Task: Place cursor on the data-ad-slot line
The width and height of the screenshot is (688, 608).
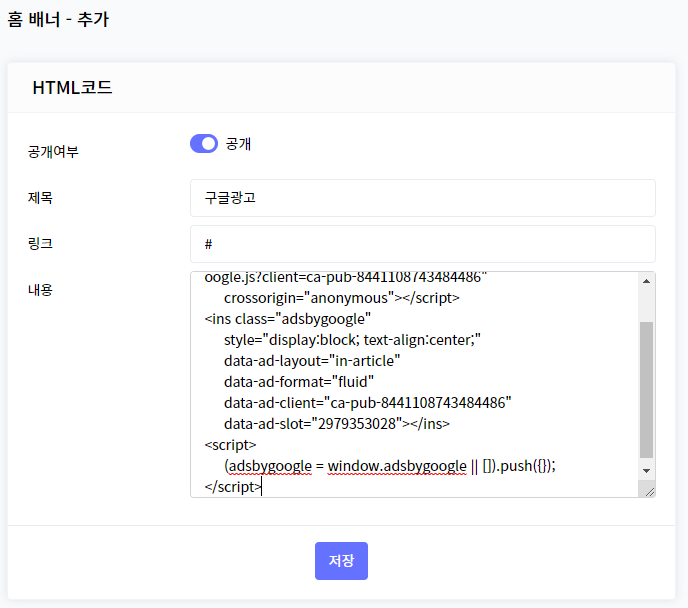Action: [x=337, y=424]
